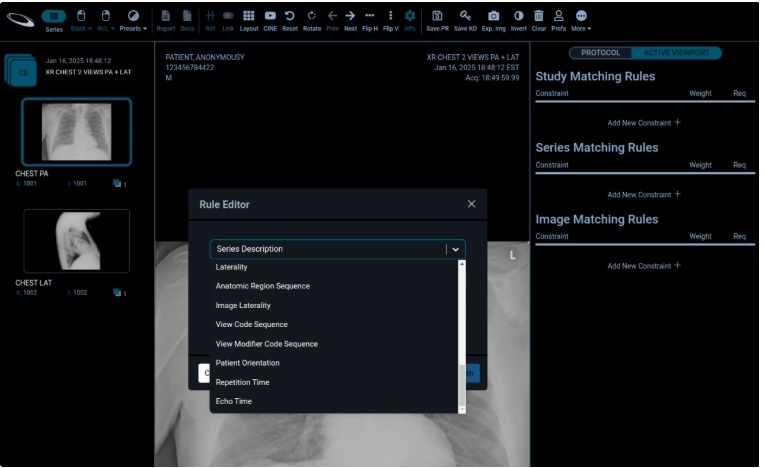Choose Laterality from the list
Viewport: 764px width, 468px height.
[x=334, y=267]
